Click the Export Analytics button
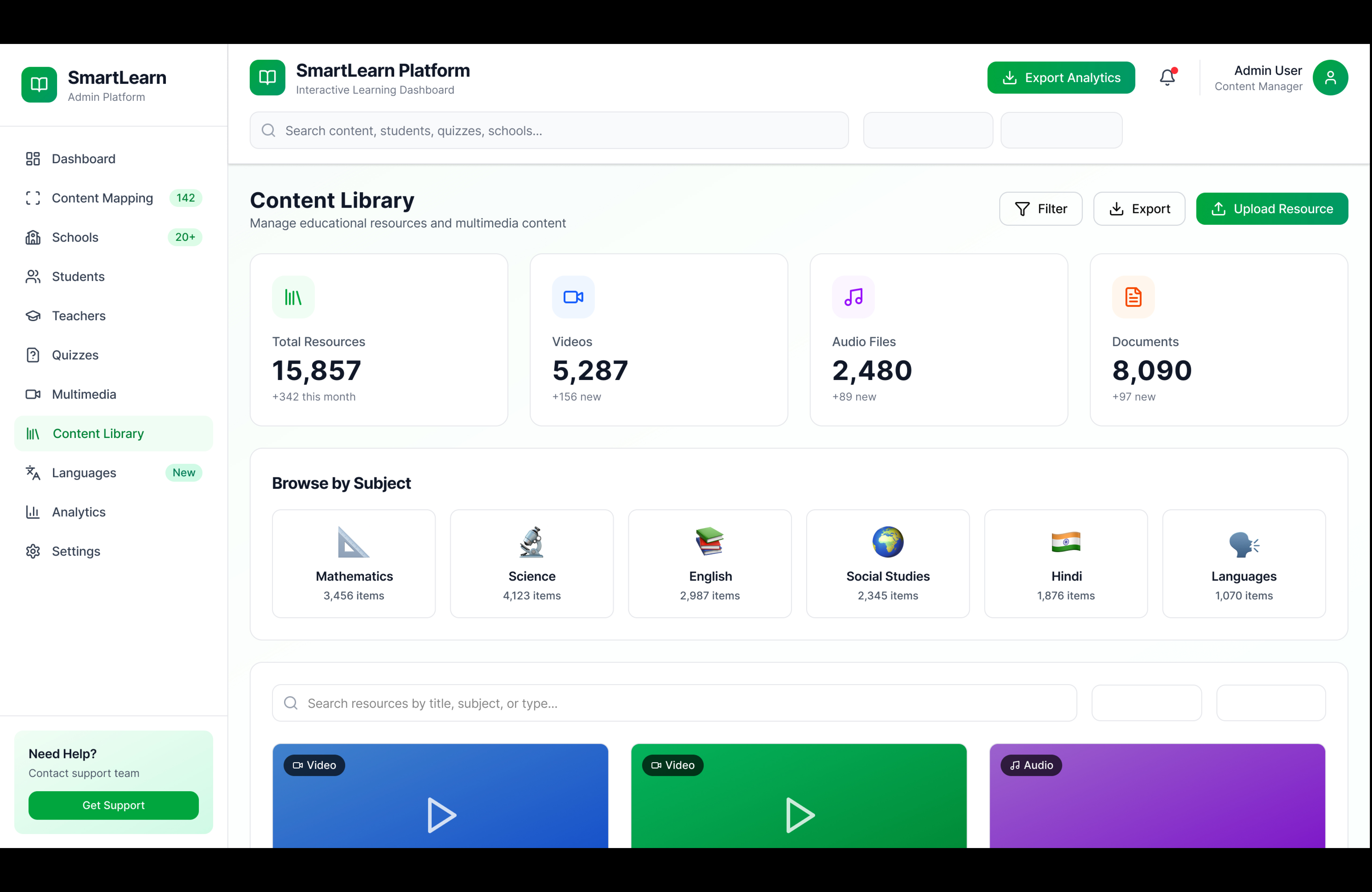This screenshot has width=1372, height=892. click(1061, 77)
